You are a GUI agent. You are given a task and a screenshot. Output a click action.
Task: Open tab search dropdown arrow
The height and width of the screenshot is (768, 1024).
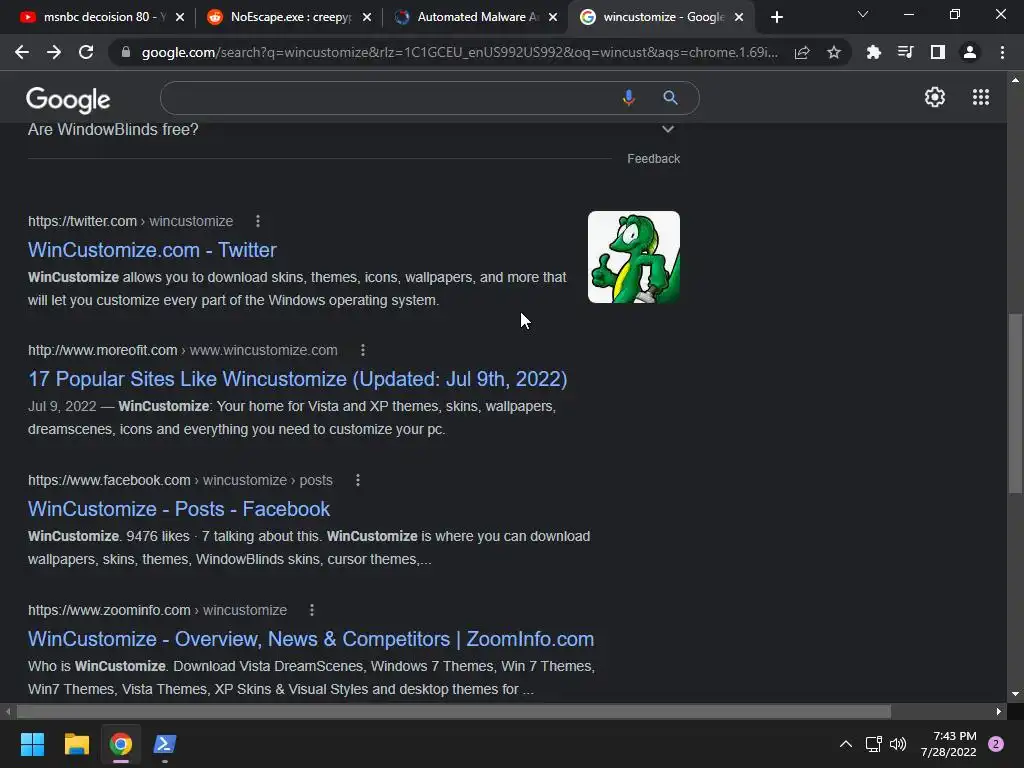(863, 14)
